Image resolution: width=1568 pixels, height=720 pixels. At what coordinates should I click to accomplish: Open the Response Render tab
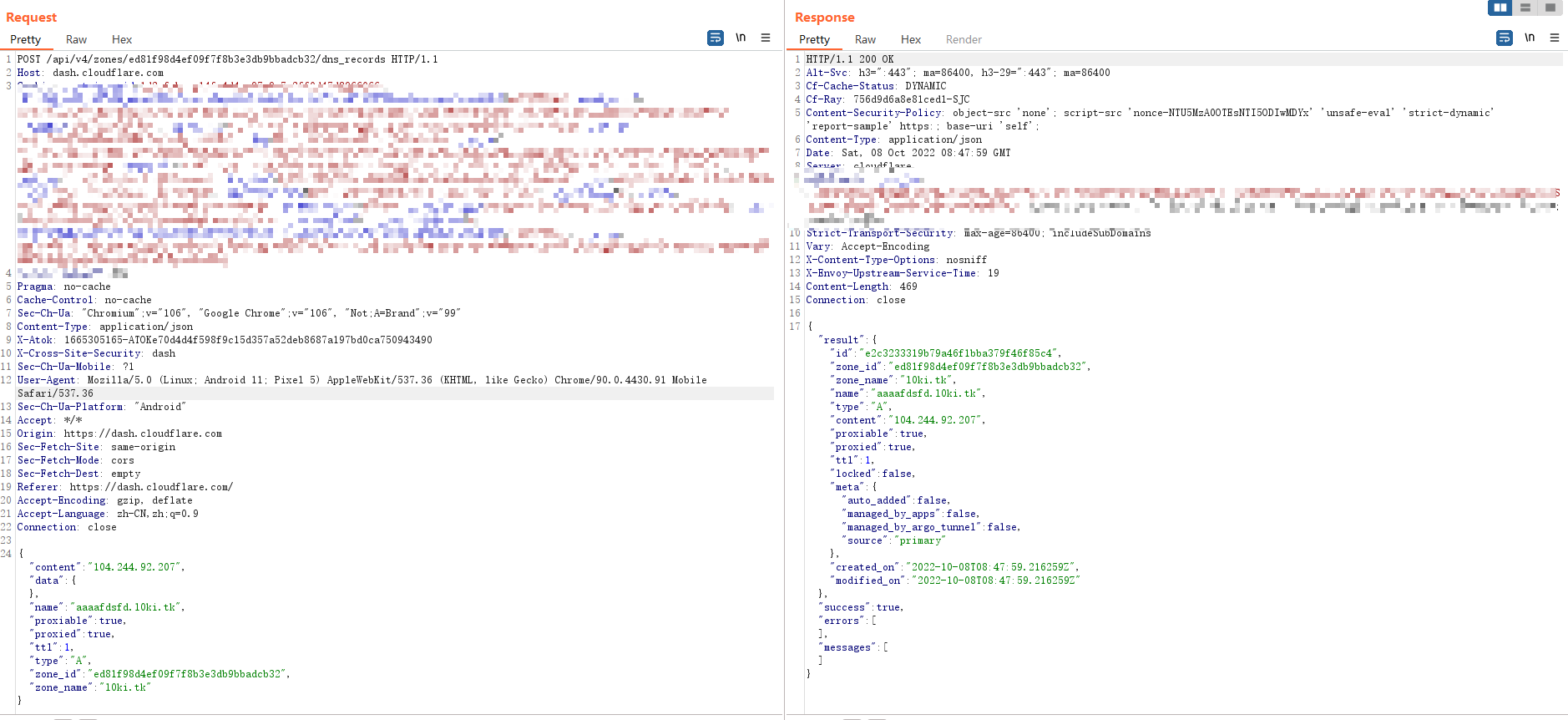click(964, 39)
